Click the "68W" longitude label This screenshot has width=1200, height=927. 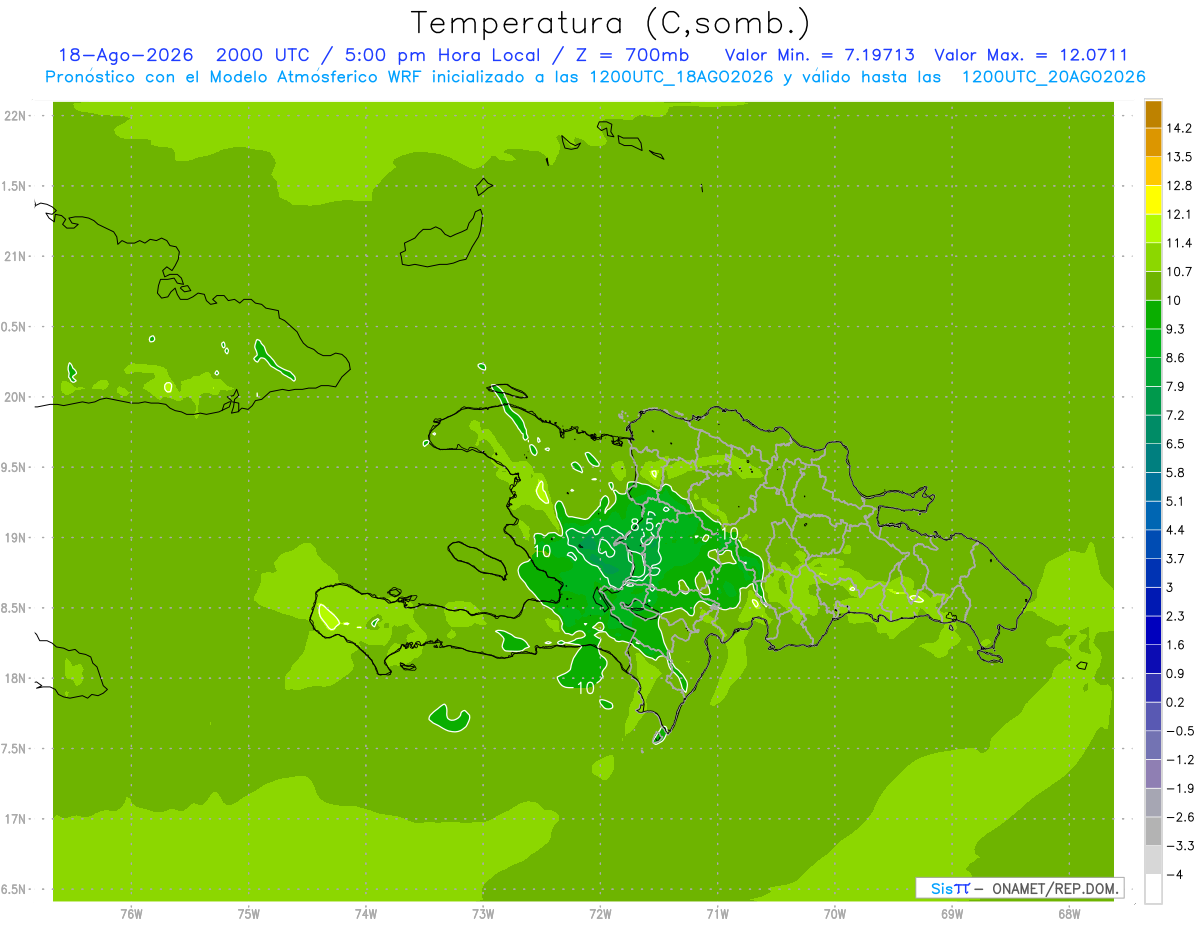(1069, 914)
